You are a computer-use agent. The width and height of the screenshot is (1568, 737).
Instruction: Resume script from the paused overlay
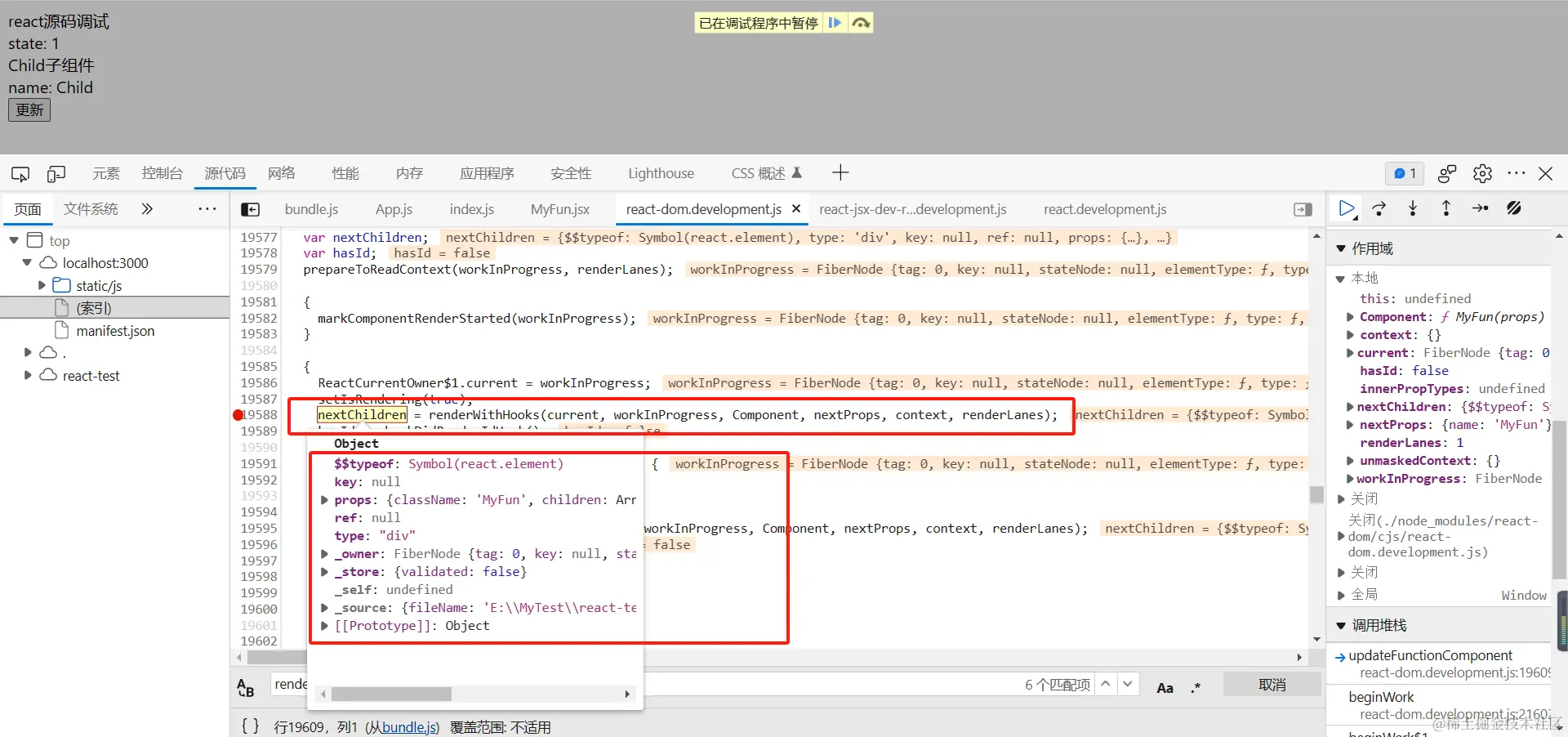pyautogui.click(x=835, y=23)
